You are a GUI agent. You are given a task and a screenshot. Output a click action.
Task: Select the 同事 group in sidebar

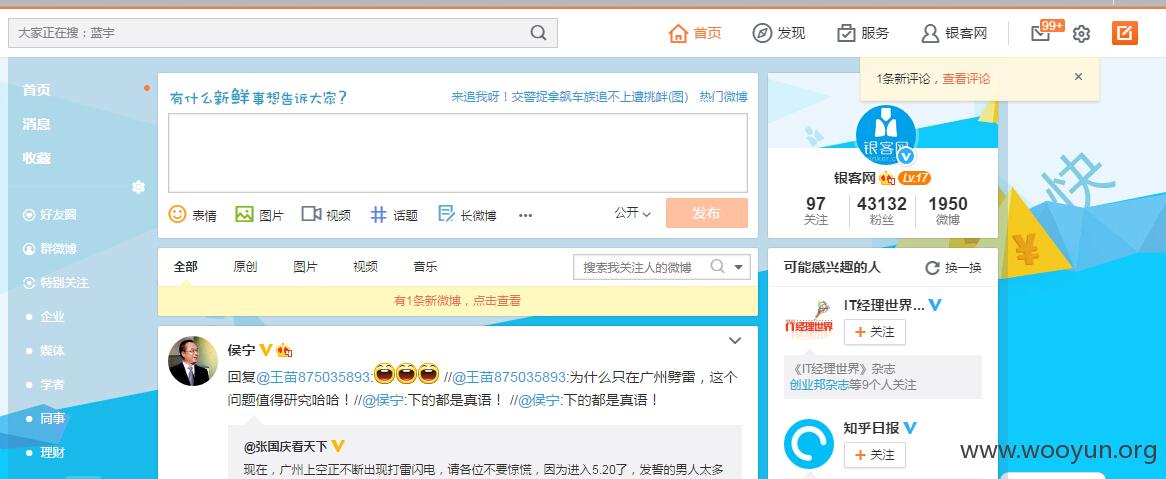(x=52, y=419)
